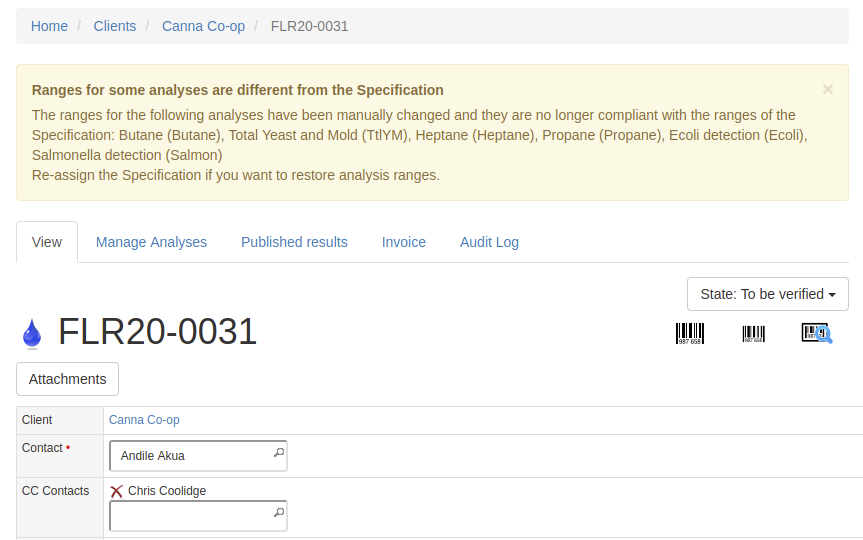Click the small barcode sticker icon
Image resolution: width=863 pixels, height=540 pixels.
coord(753,334)
